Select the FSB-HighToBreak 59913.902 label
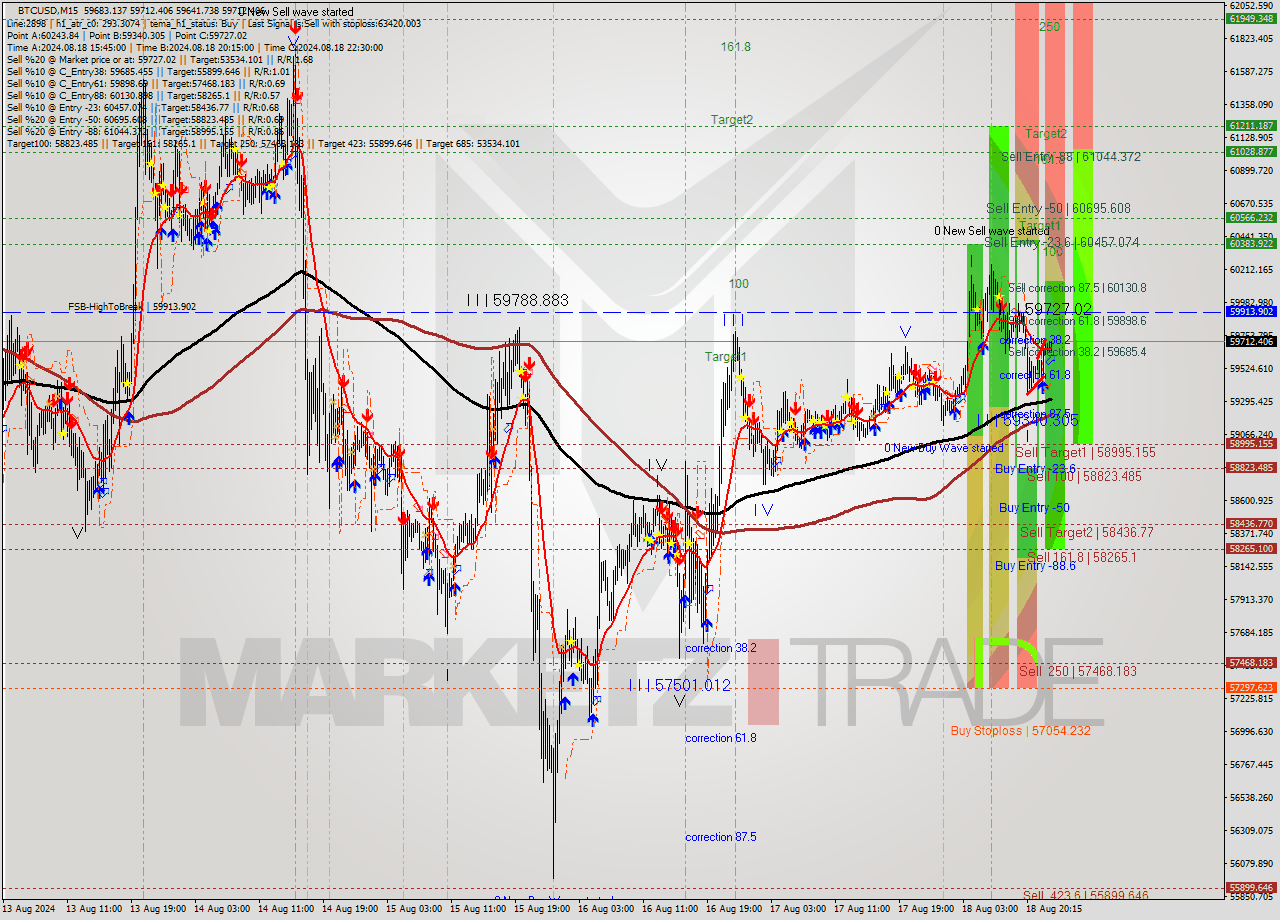 (132, 307)
